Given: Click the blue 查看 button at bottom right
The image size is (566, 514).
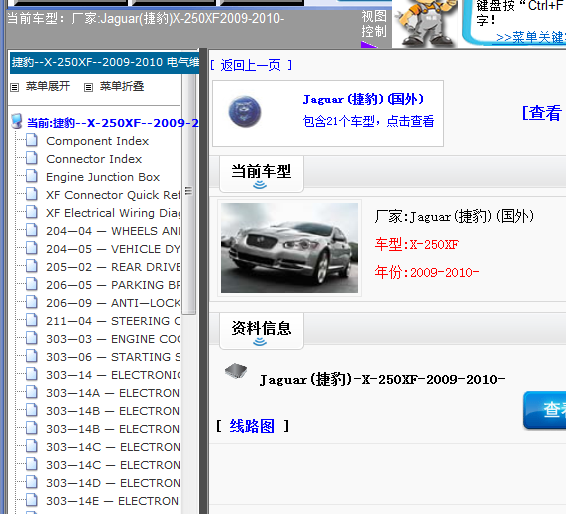Looking at the screenshot, I should [545, 410].
